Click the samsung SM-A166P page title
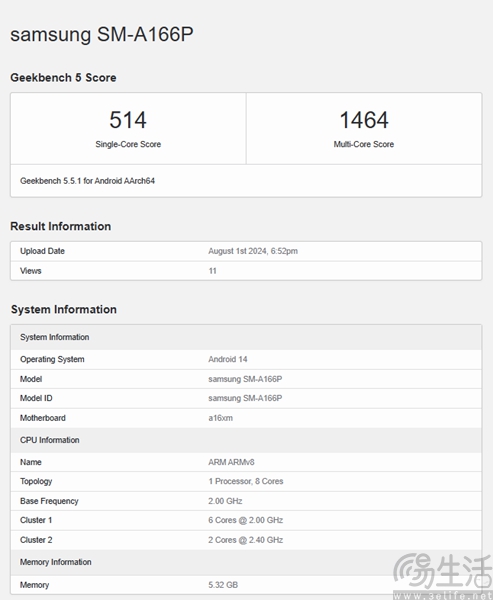 [102, 34]
